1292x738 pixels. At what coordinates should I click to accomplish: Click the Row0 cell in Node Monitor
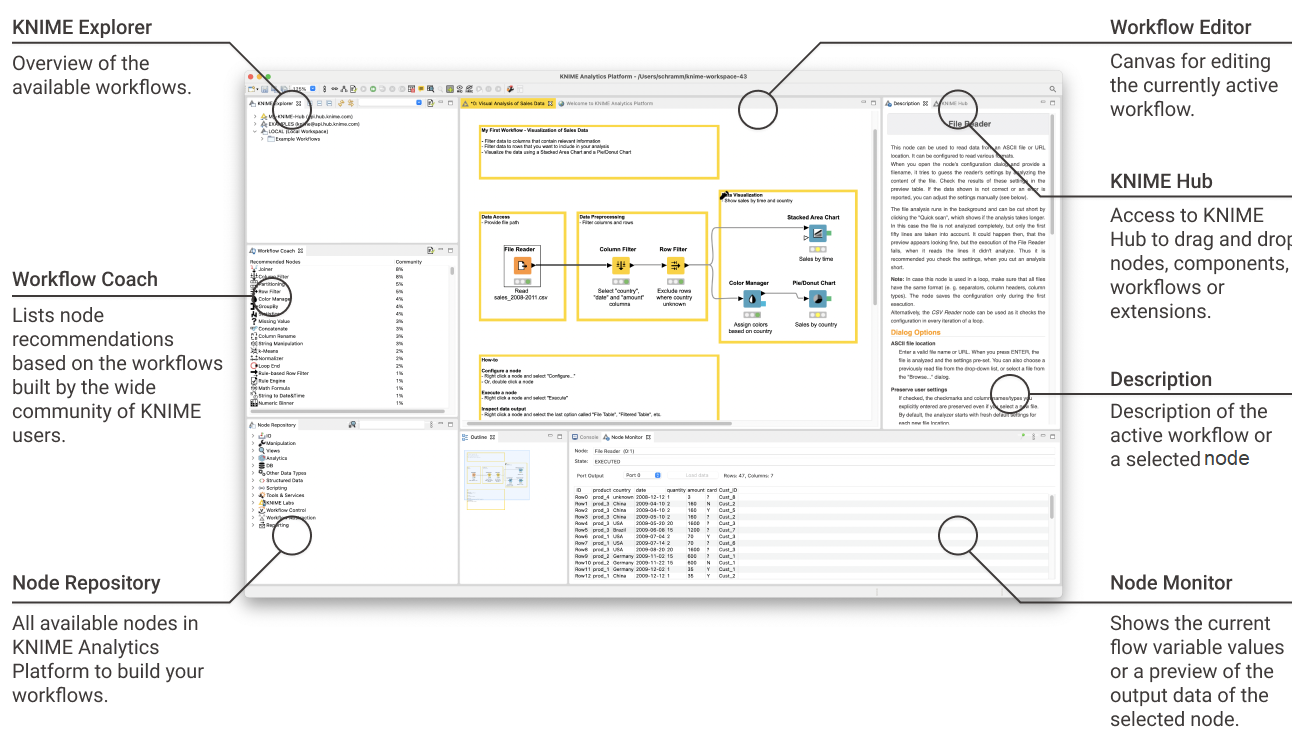pyautogui.click(x=582, y=496)
